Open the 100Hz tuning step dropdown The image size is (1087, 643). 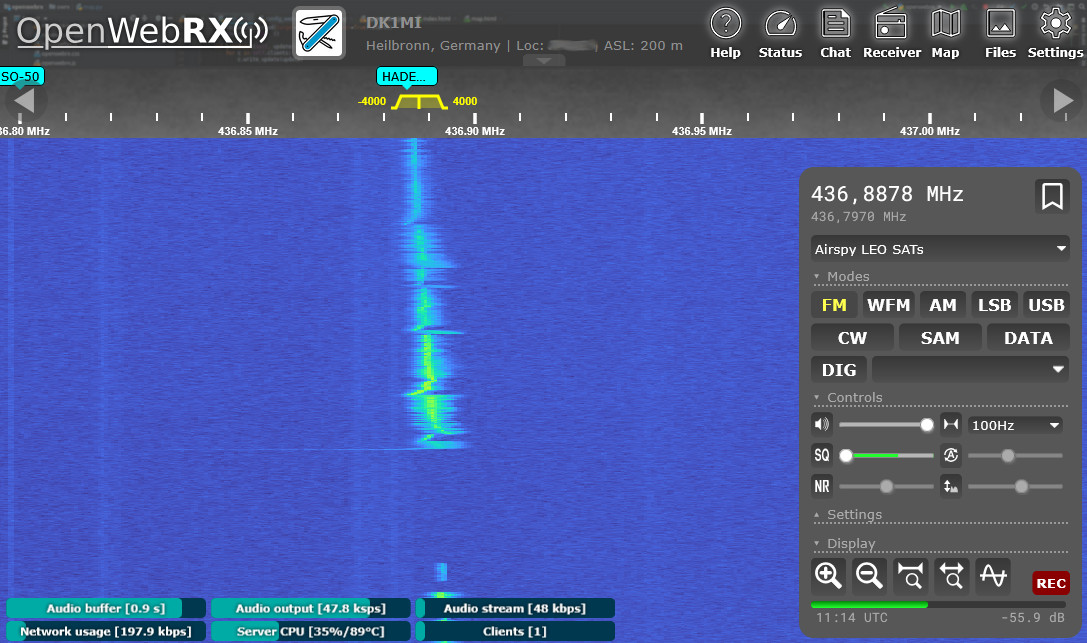[1015, 425]
